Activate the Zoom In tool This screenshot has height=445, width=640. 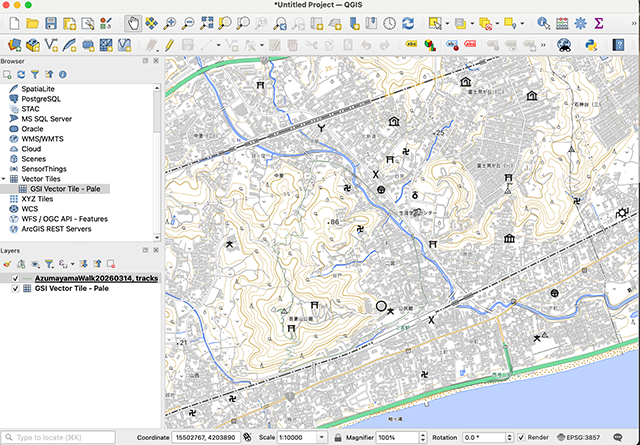(x=169, y=23)
